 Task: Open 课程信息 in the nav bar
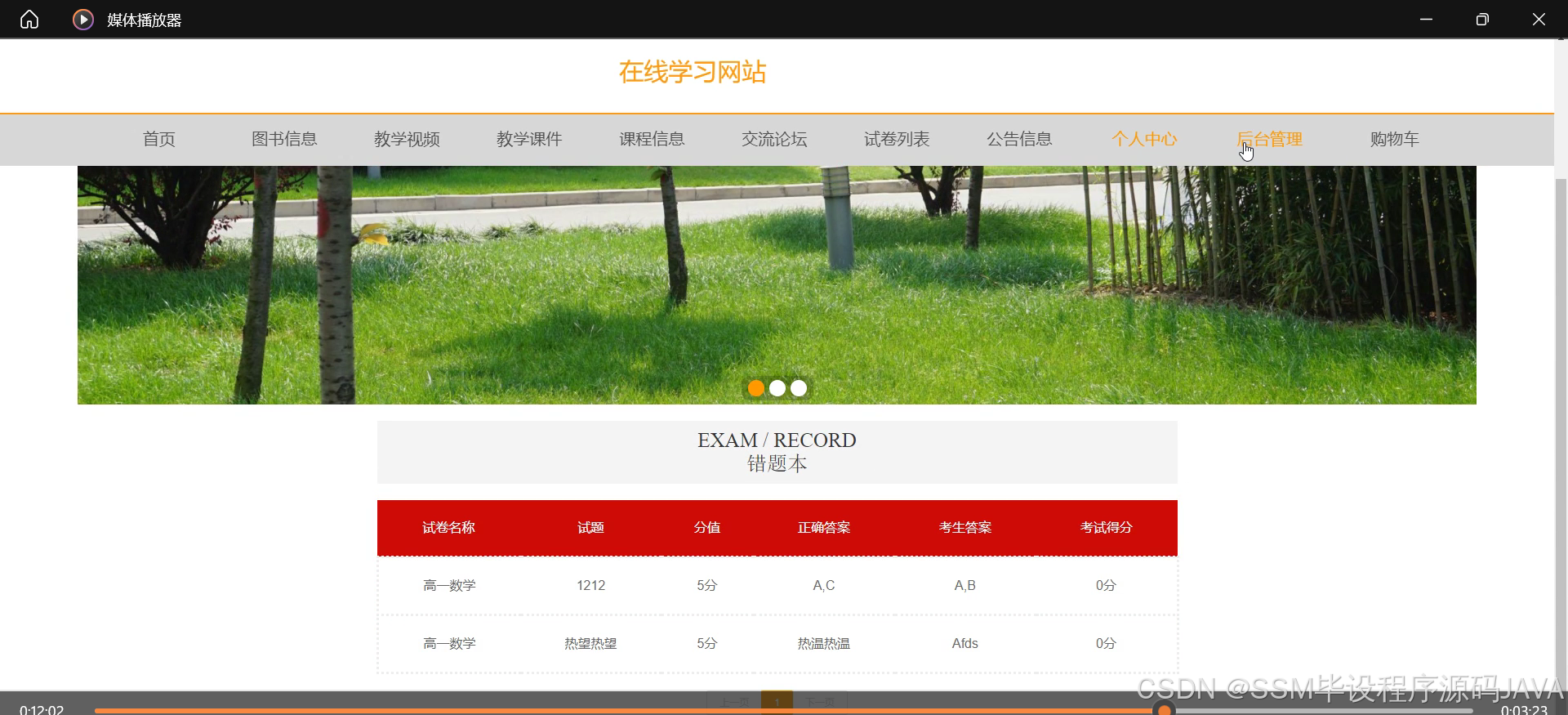click(652, 139)
